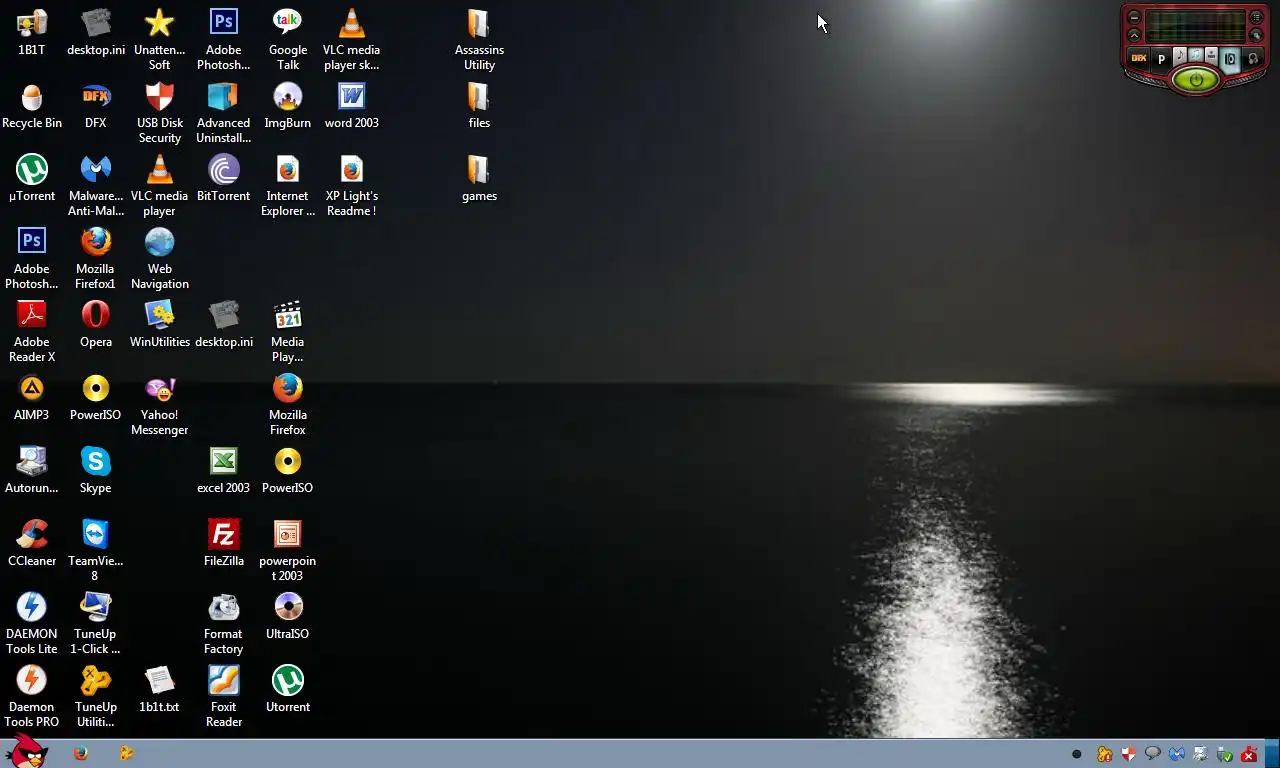The height and width of the screenshot is (768, 1280).
Task: Select the Malwarebytes Anti-Malware shortcut
Action: 96,186
